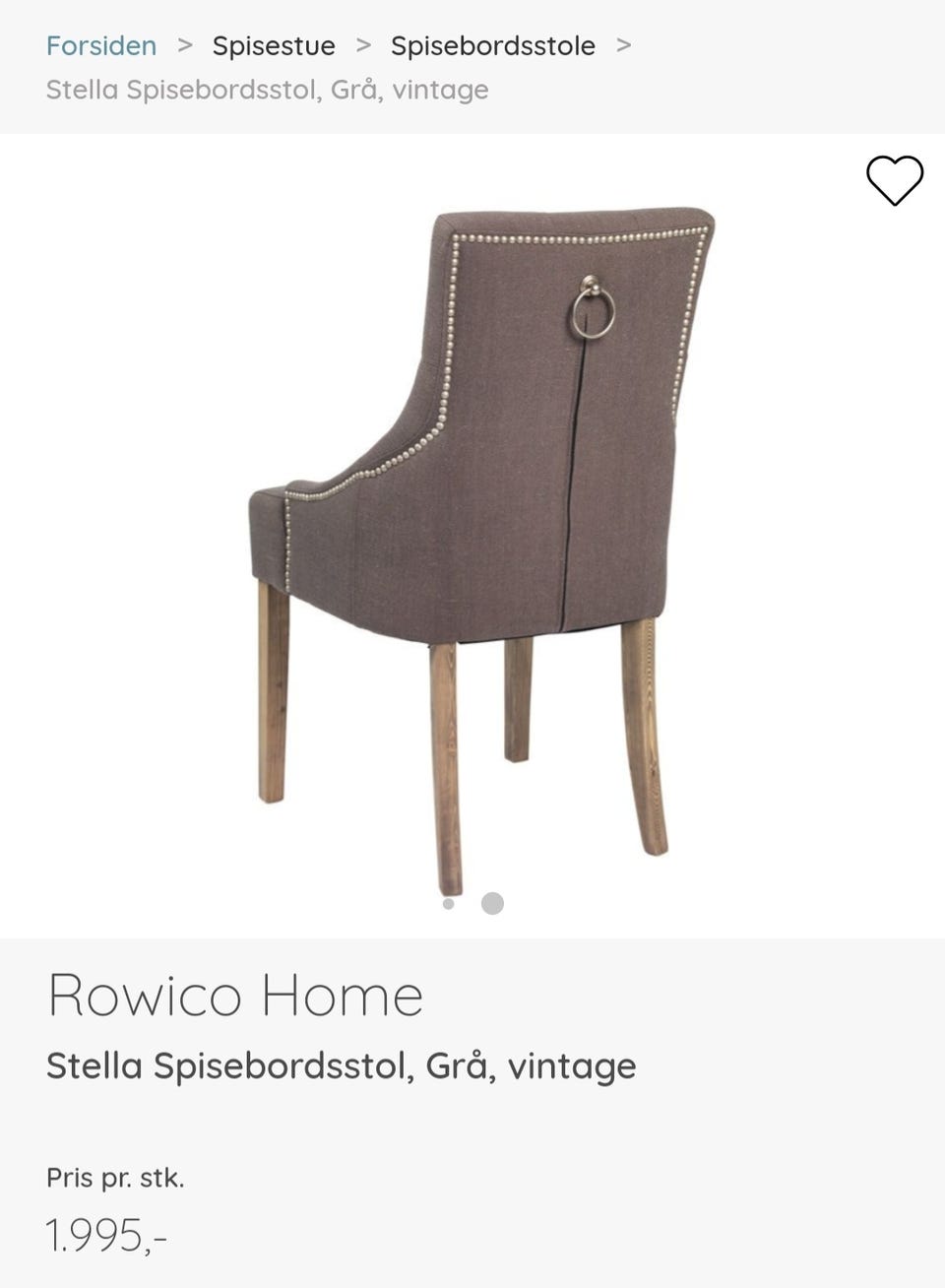Click the chevron after Forsiden
Viewport: 945px width, 1288px height.
pos(185,44)
